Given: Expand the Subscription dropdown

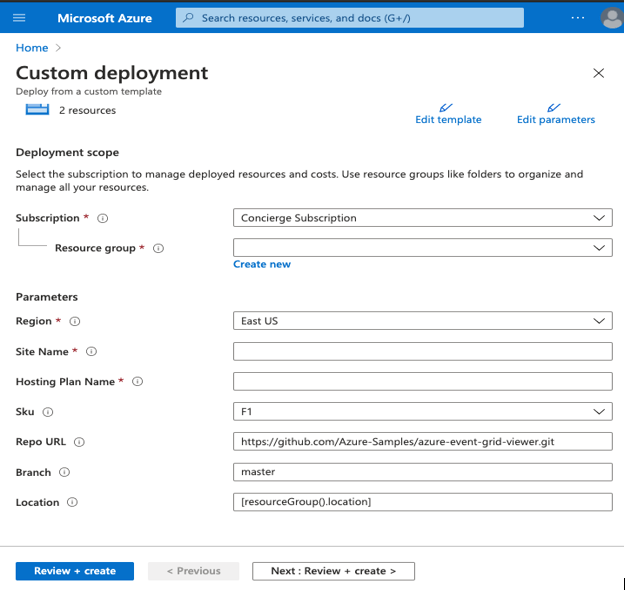Looking at the screenshot, I should click(422, 218).
